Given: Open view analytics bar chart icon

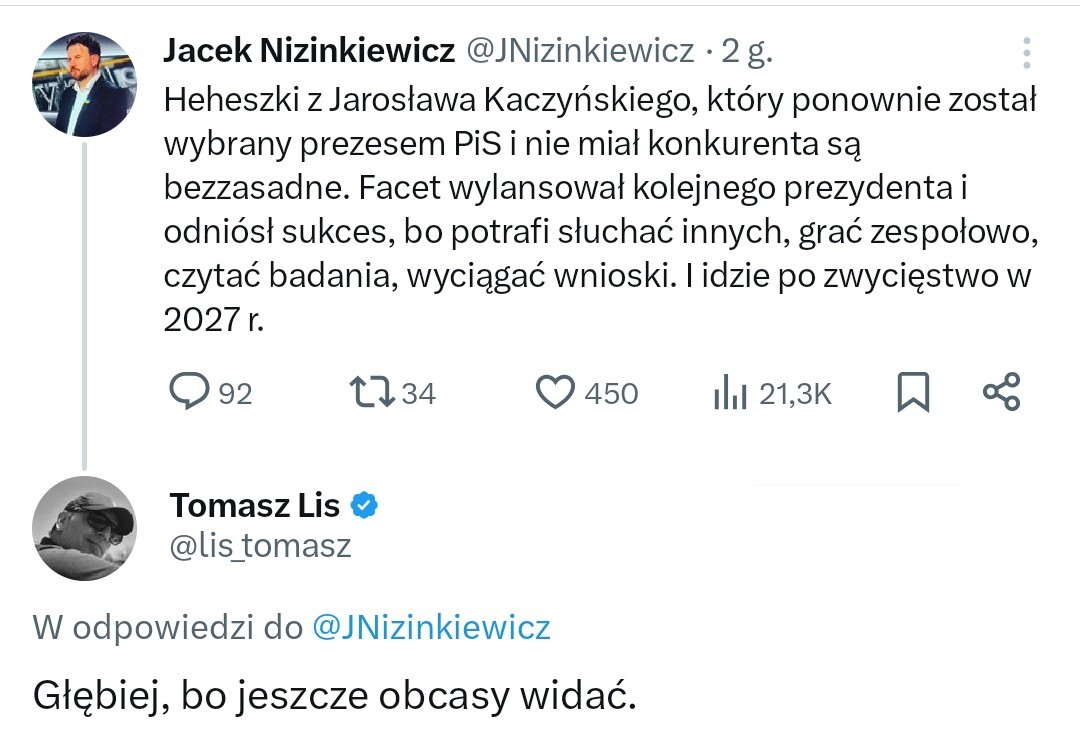Looking at the screenshot, I should point(730,393).
